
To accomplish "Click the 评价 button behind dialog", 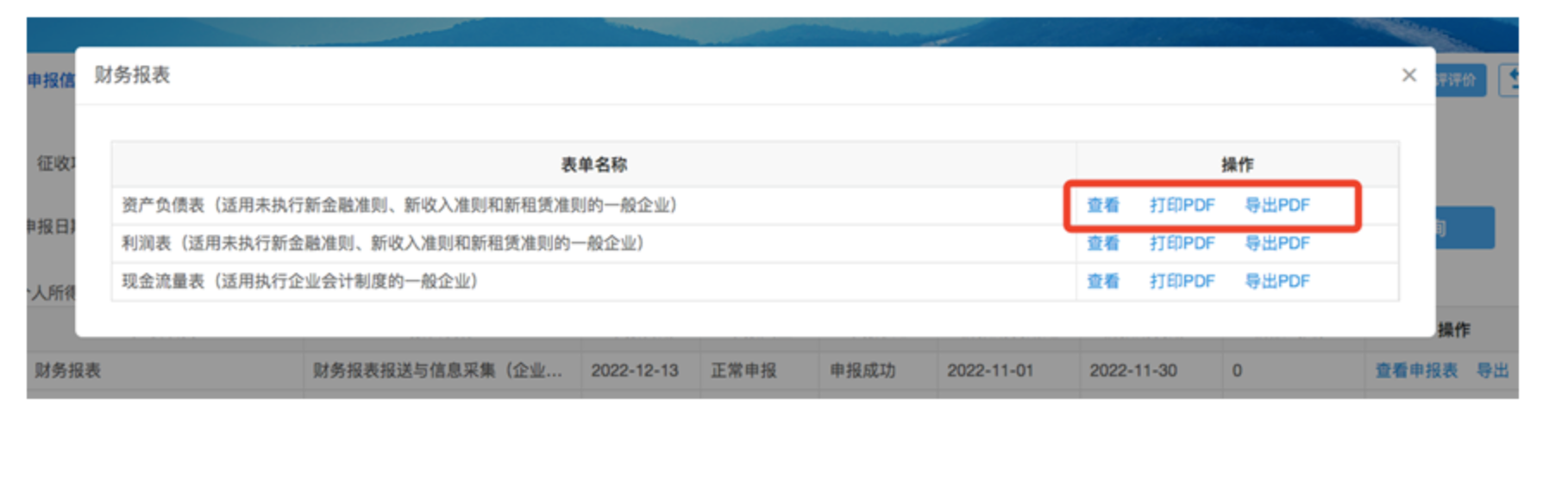I will point(1460,80).
